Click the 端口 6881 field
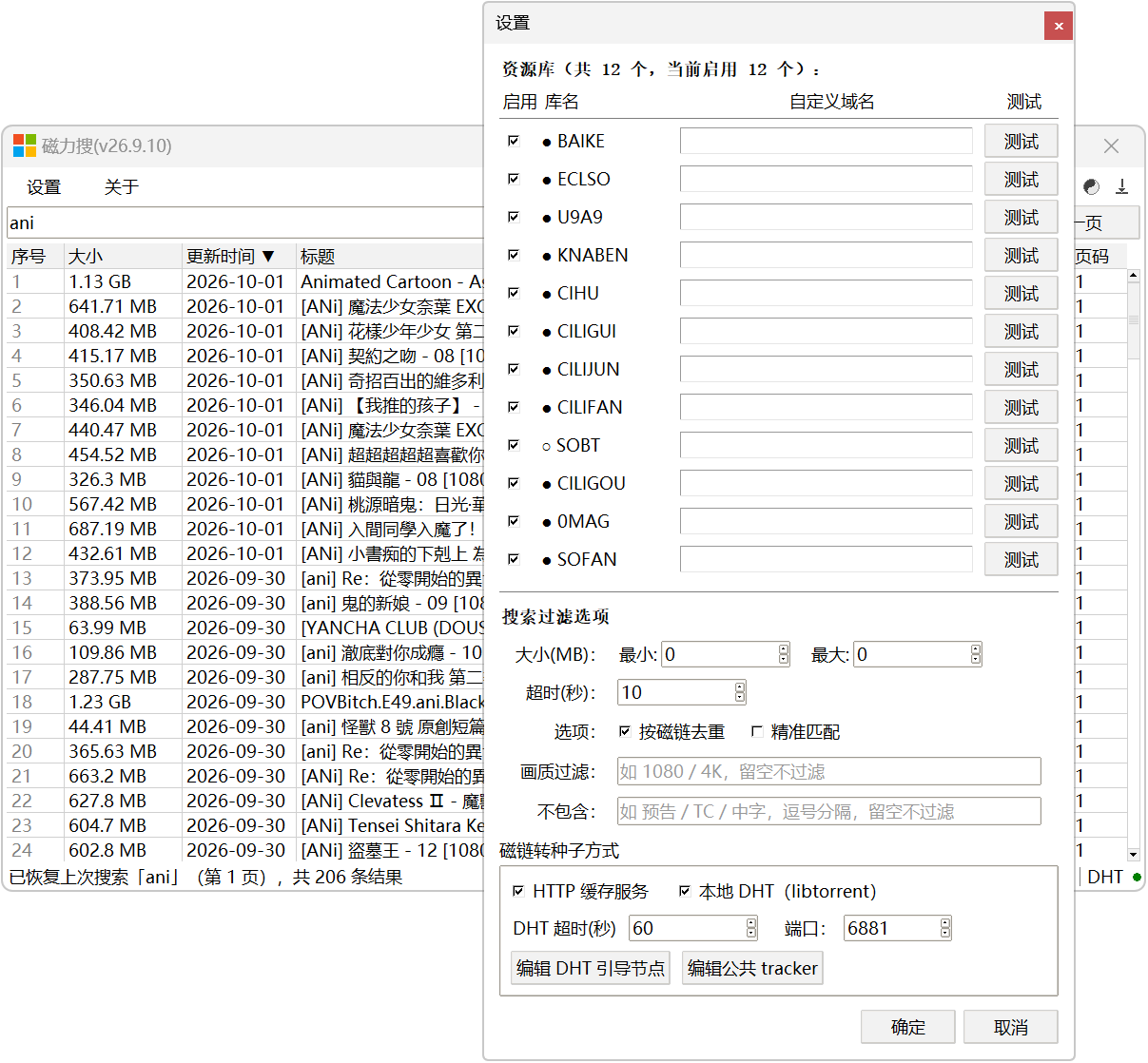This screenshot has height=1063, width=1148. (892, 928)
